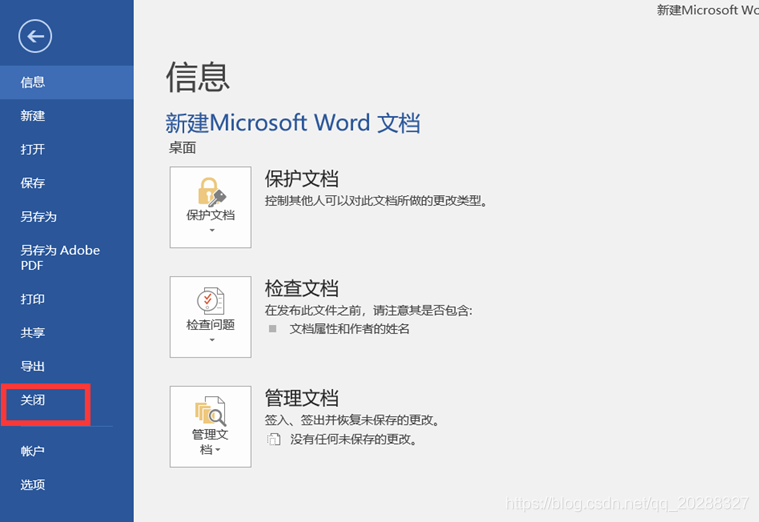Viewport: 759px width, 522px height.
Task: Click the text 签入、签出并恢复未保存的更改。
Action: pos(352,420)
